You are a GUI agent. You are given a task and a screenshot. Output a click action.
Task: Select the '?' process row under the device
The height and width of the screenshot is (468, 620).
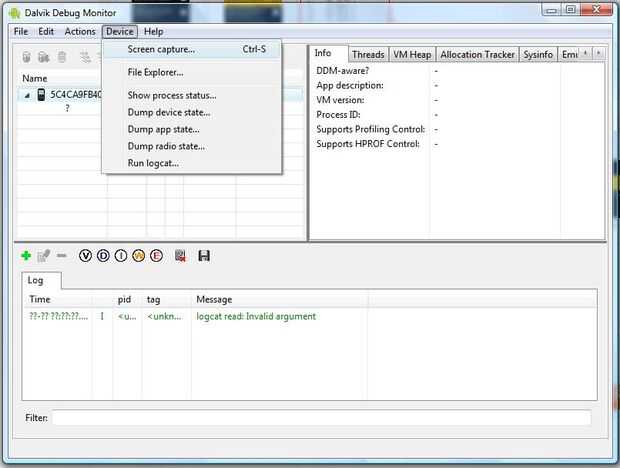(x=68, y=108)
